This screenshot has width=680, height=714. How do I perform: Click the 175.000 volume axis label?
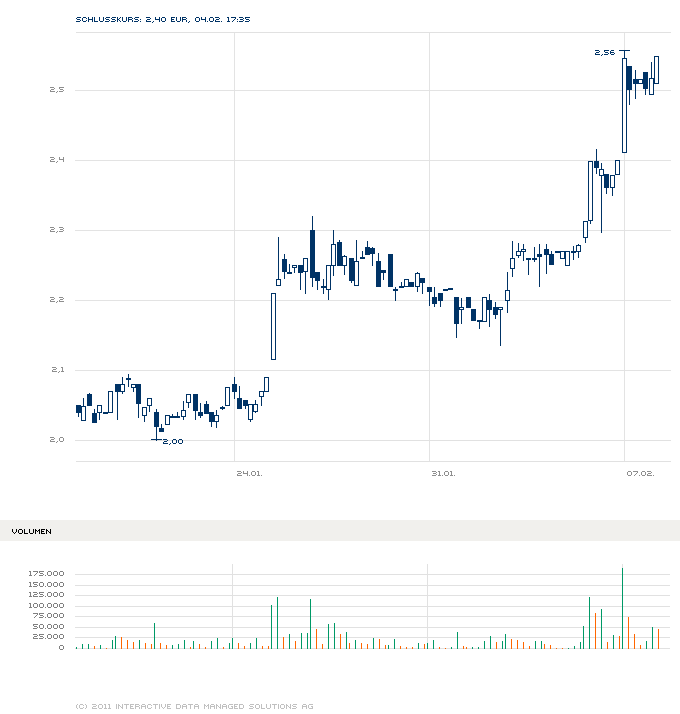(48, 575)
